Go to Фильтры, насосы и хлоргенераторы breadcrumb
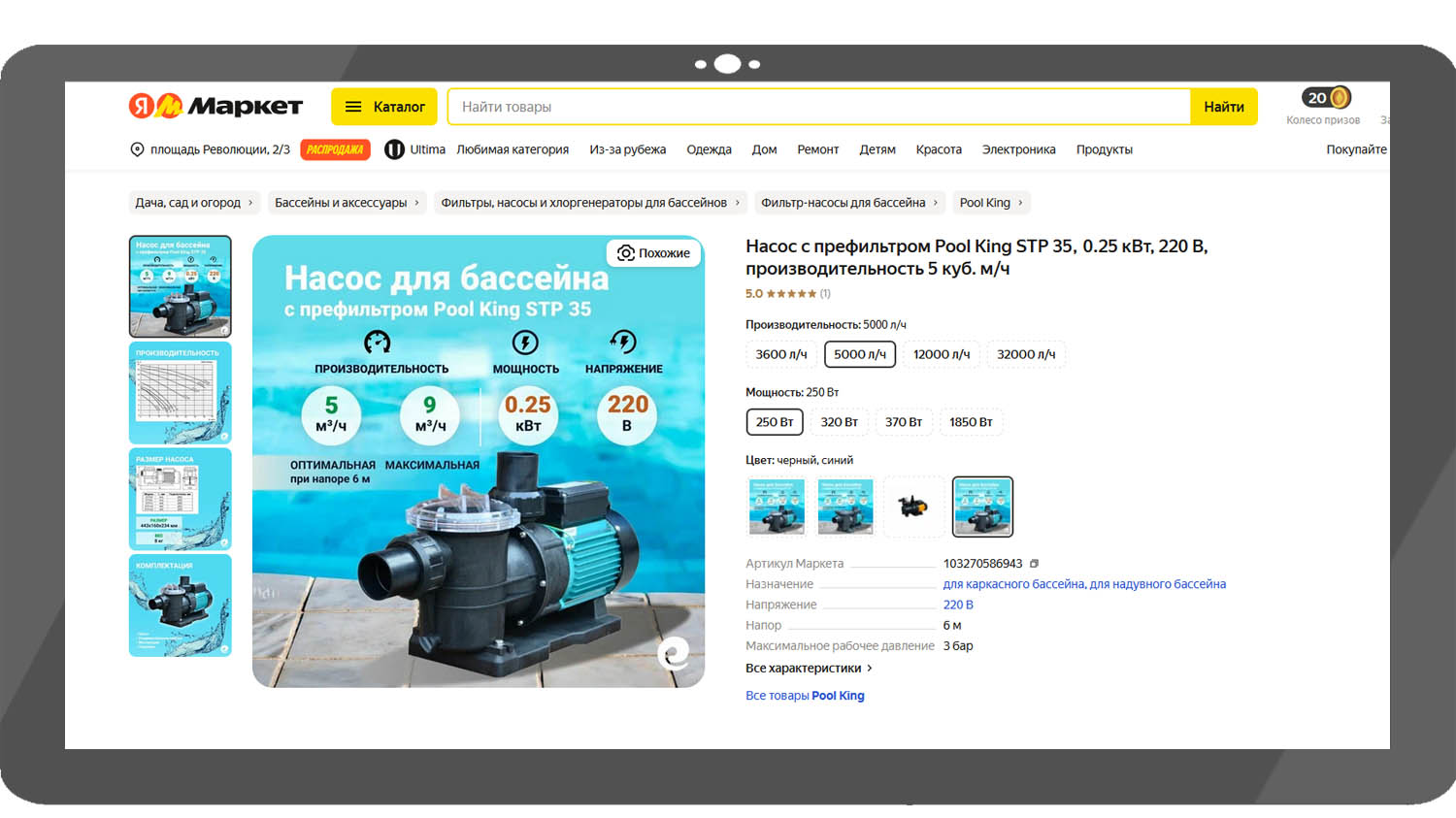Image resolution: width=1456 pixels, height=818 pixels. click(x=590, y=203)
